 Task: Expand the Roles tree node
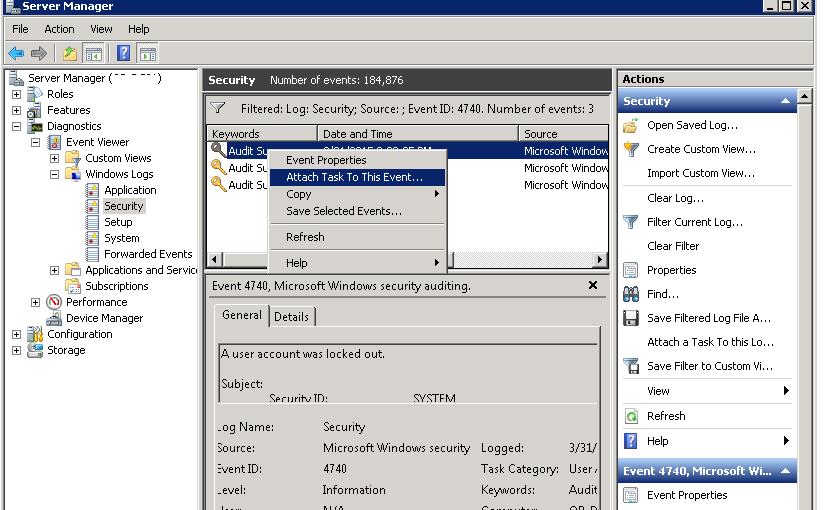point(17,94)
